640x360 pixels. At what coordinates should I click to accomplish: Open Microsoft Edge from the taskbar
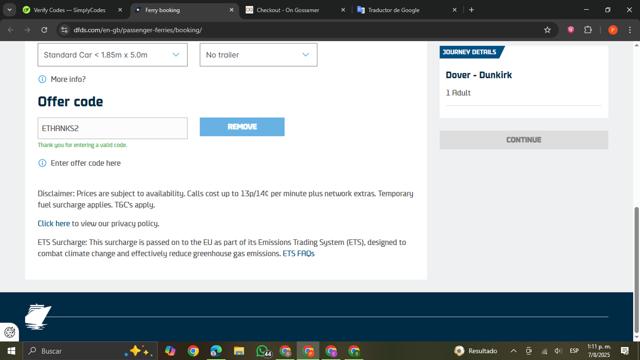(216, 351)
